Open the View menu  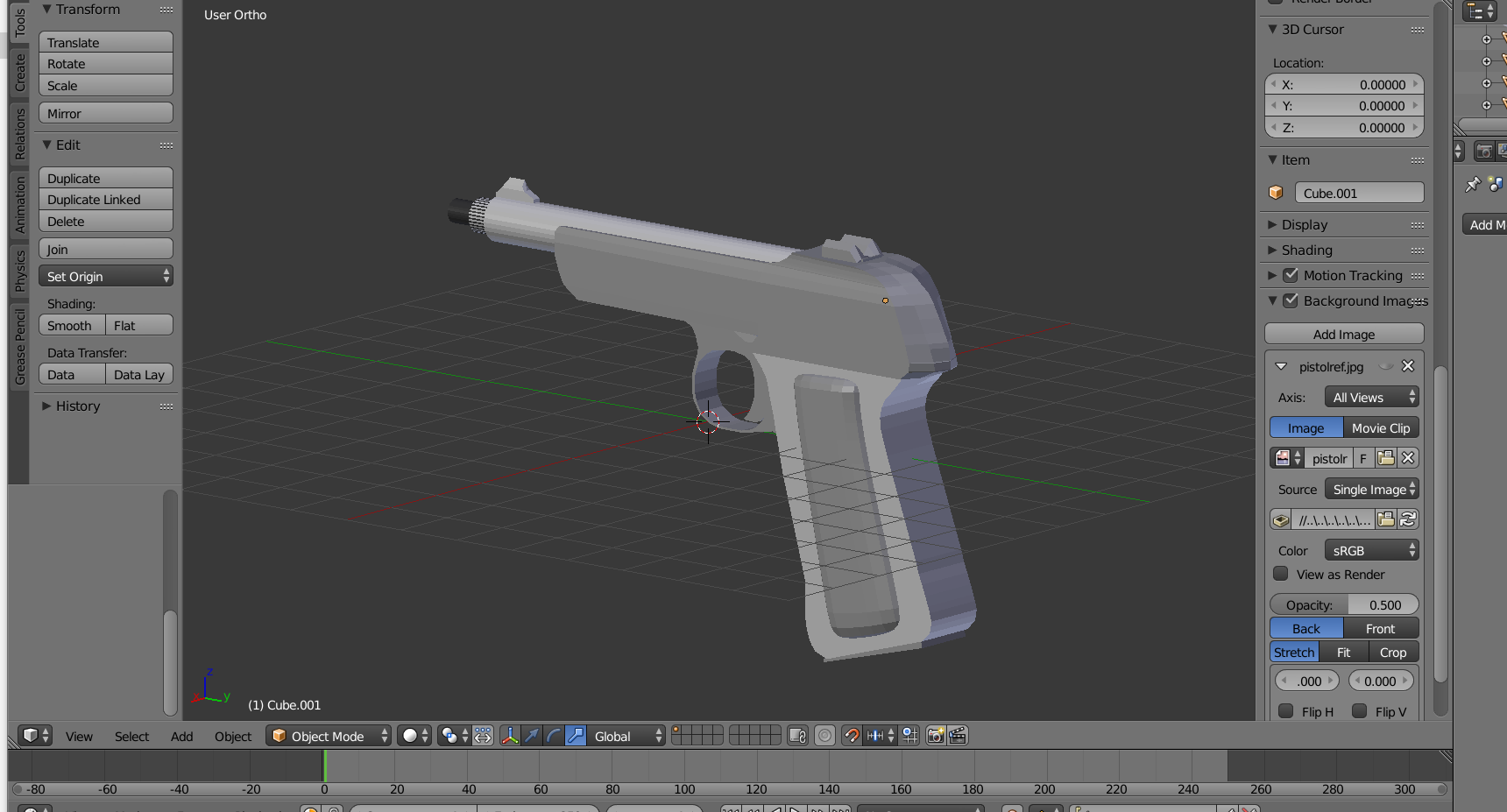coord(79,736)
